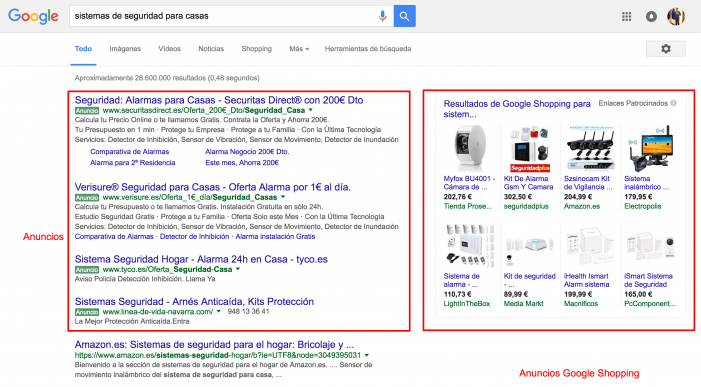
Task: Switch to the Noticias tab
Action: click(x=211, y=49)
